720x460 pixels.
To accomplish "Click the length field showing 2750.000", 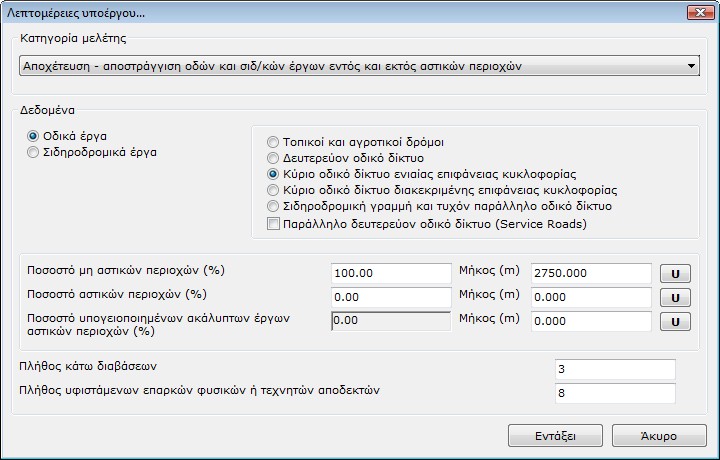I will (590, 273).
